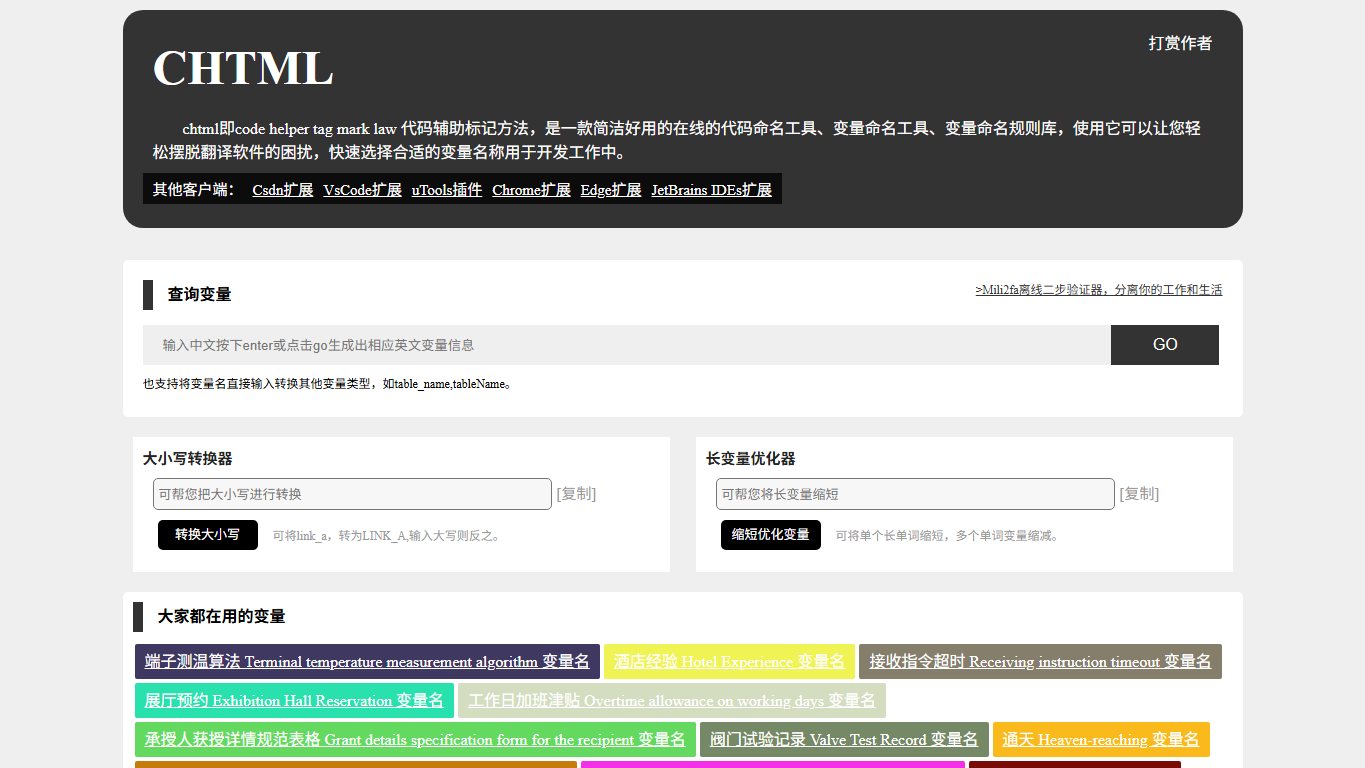This screenshot has height=768, width=1365.
Task: Open the VsCode扩展 link
Action: pos(362,190)
